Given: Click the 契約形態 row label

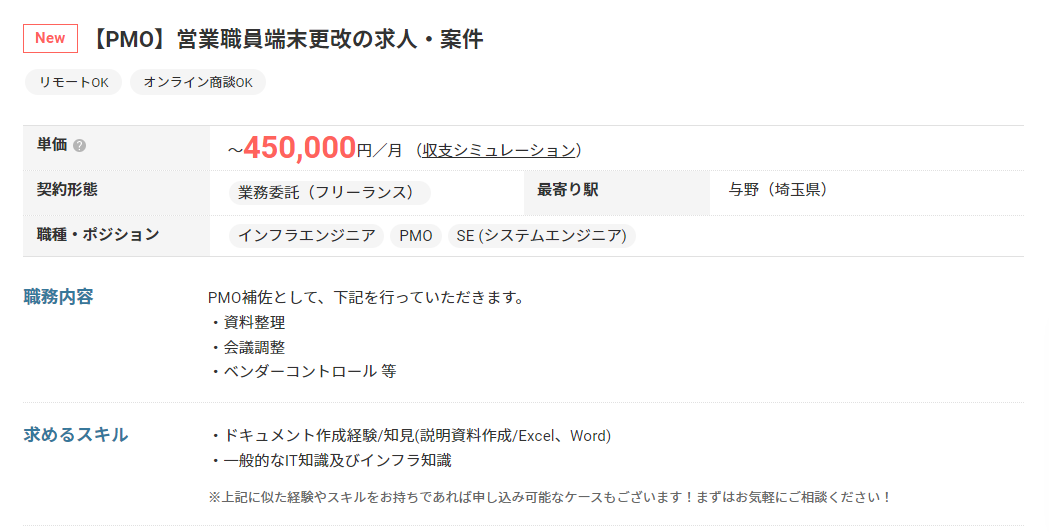Looking at the screenshot, I should (x=67, y=189).
